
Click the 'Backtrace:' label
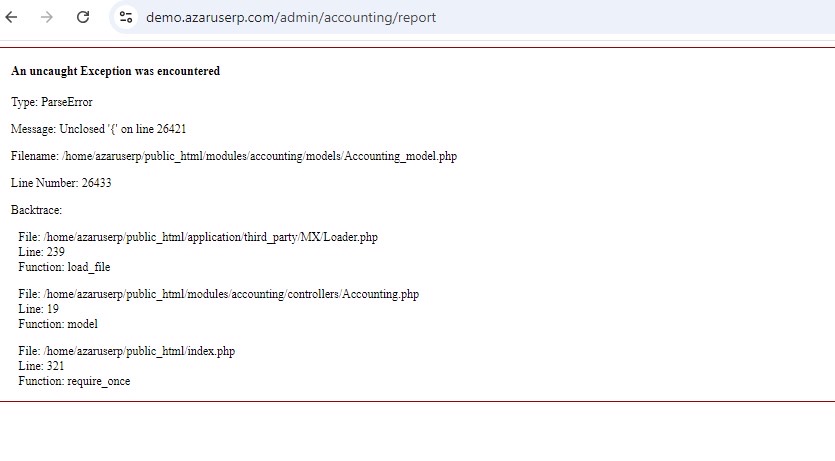point(36,210)
